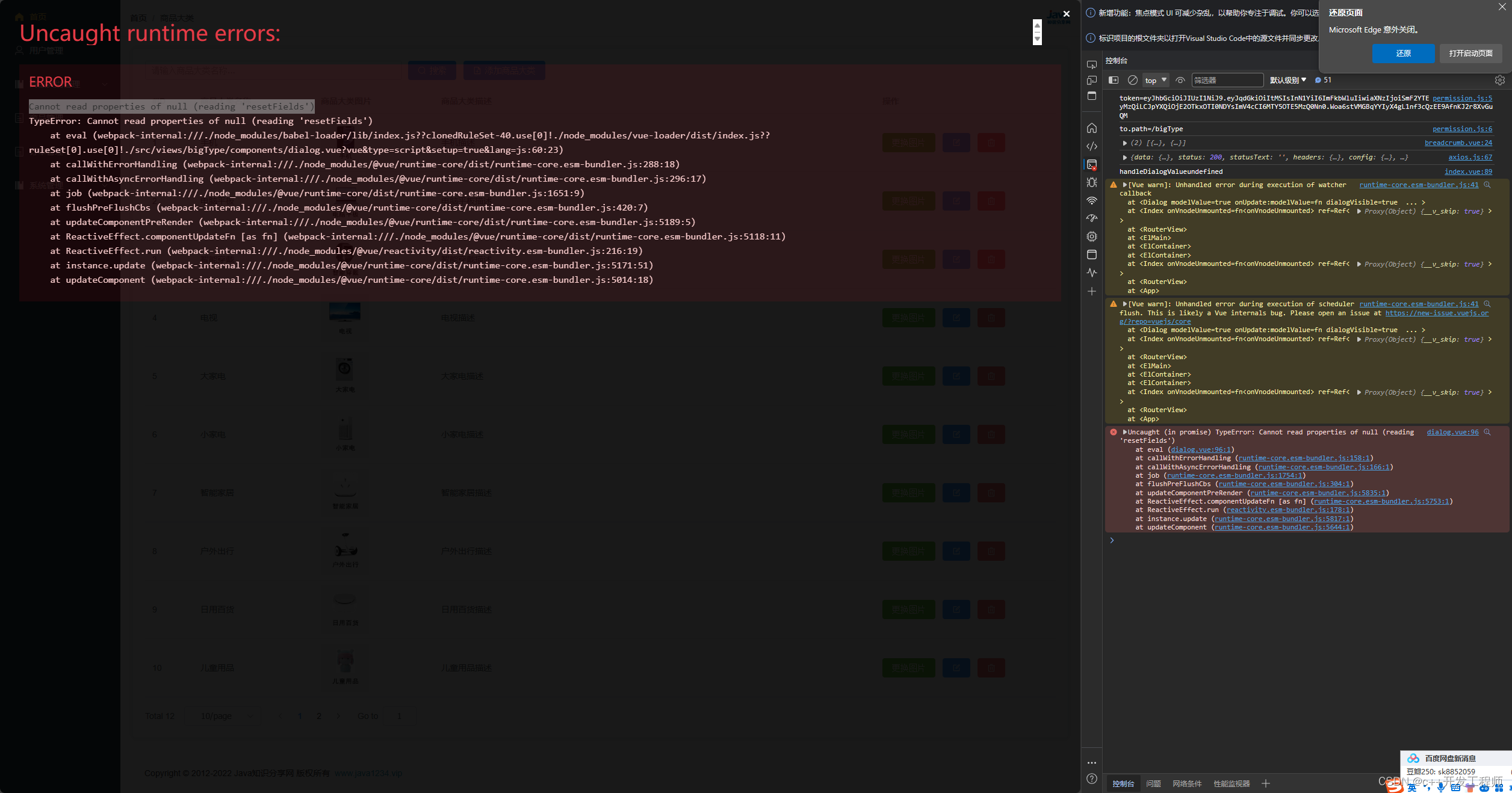Expand the {data: {…}, status: 200 object

[1124, 158]
